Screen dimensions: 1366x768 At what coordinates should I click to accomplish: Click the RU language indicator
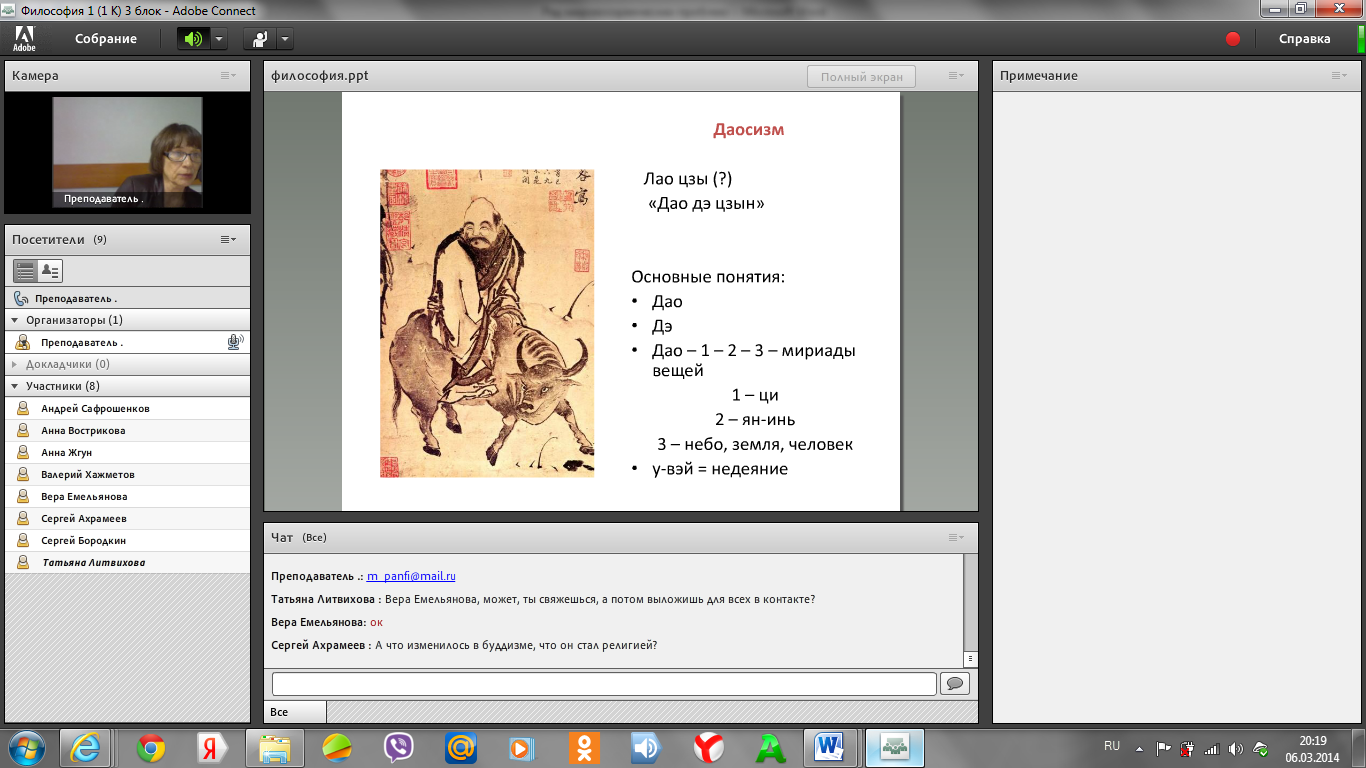[x=1112, y=746]
